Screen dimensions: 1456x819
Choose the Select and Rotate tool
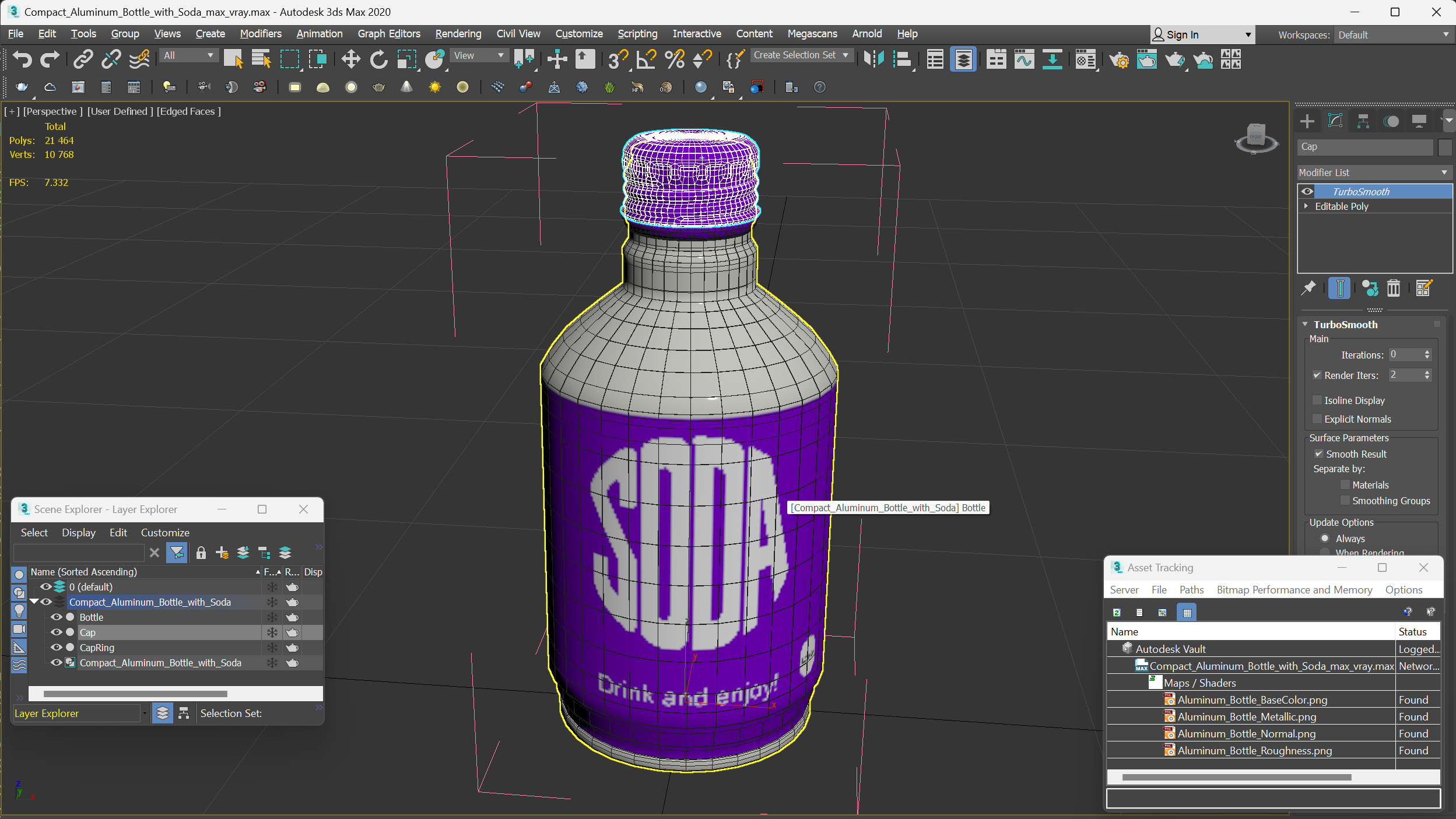click(x=378, y=59)
